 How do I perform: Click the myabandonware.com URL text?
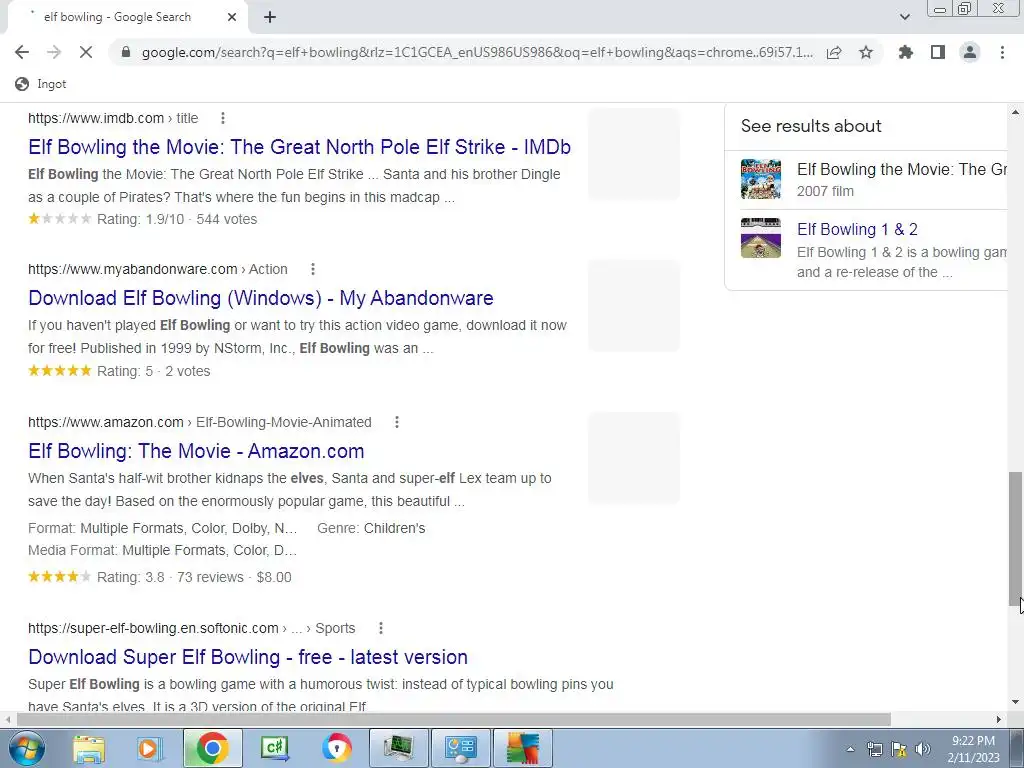click(157, 269)
